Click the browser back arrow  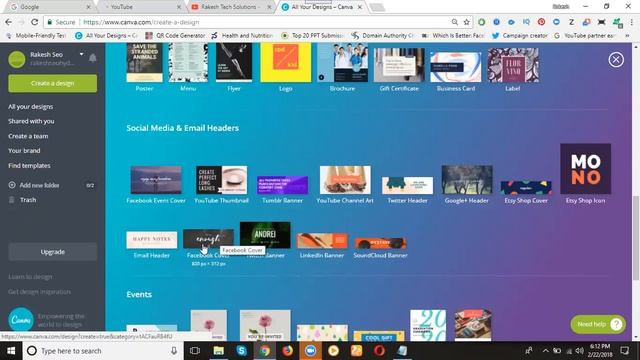9,22
